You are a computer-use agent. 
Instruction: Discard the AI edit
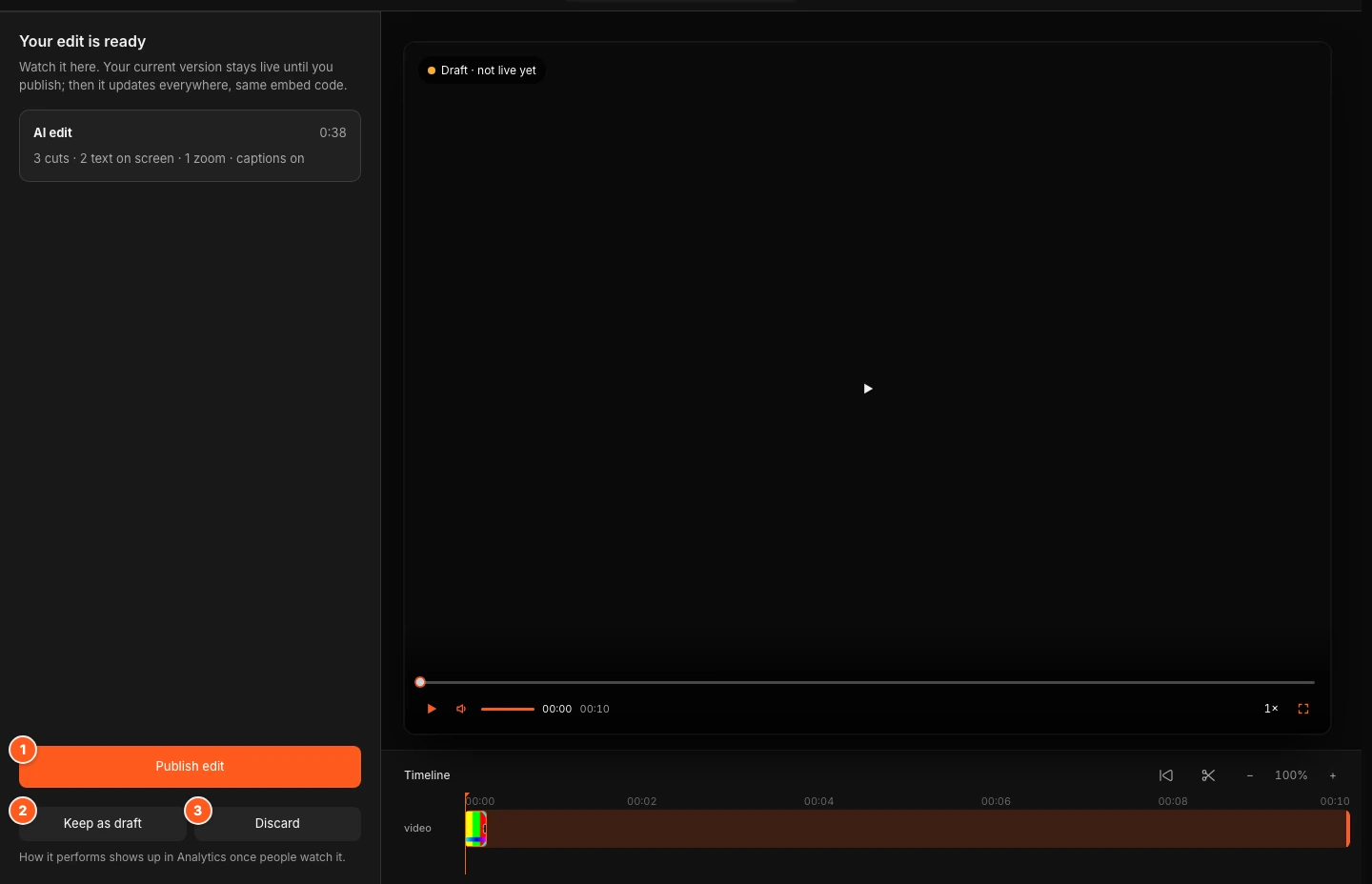pos(277,824)
